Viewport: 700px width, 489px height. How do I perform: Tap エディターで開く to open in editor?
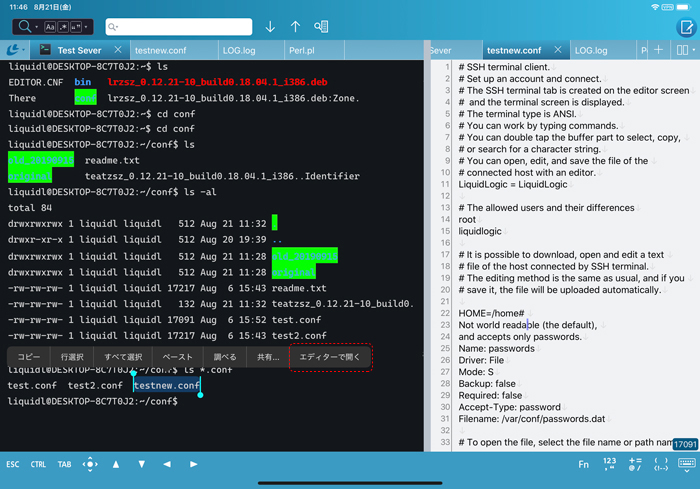pyautogui.click(x=329, y=356)
